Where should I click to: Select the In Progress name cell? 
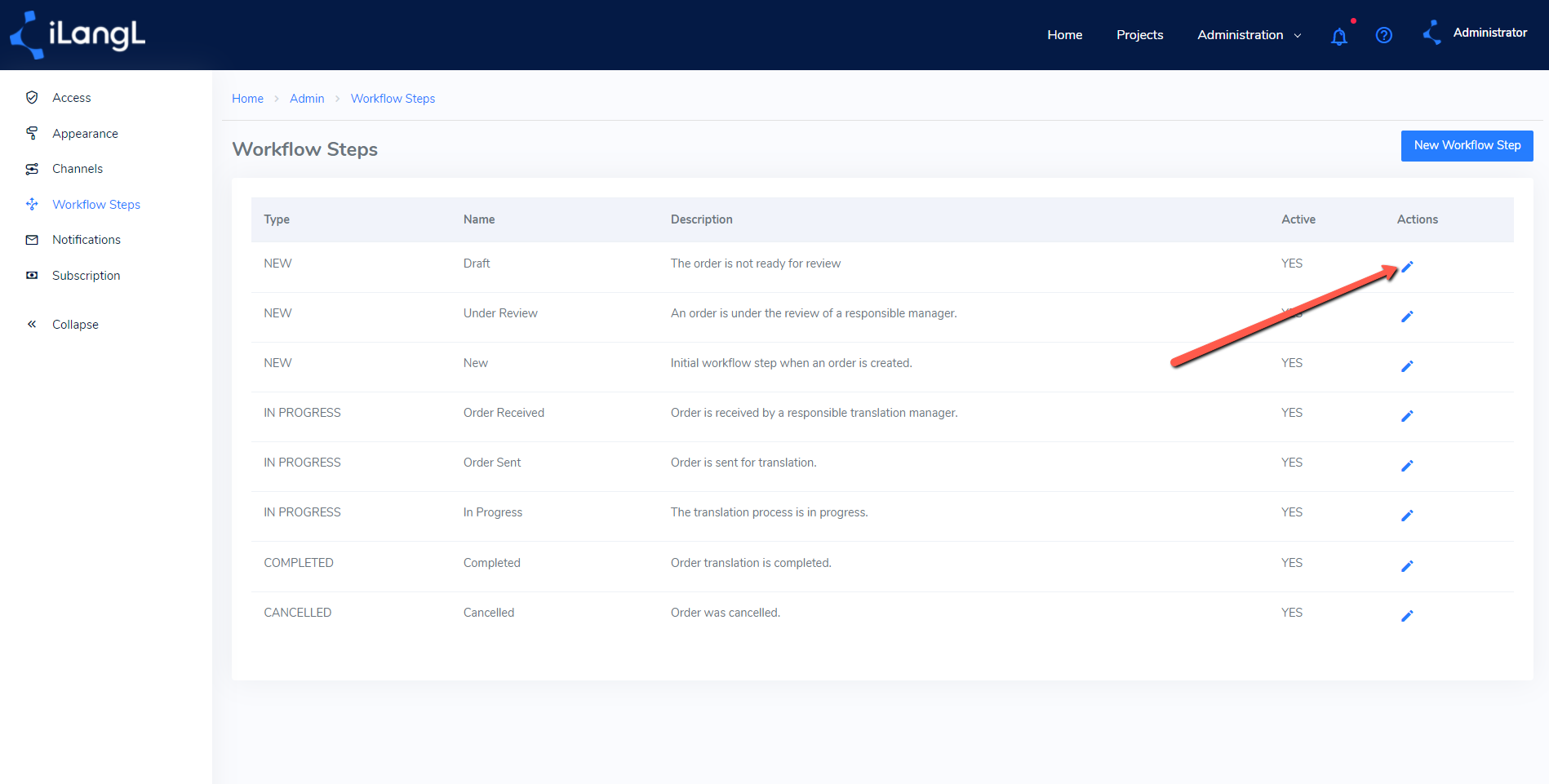(493, 512)
